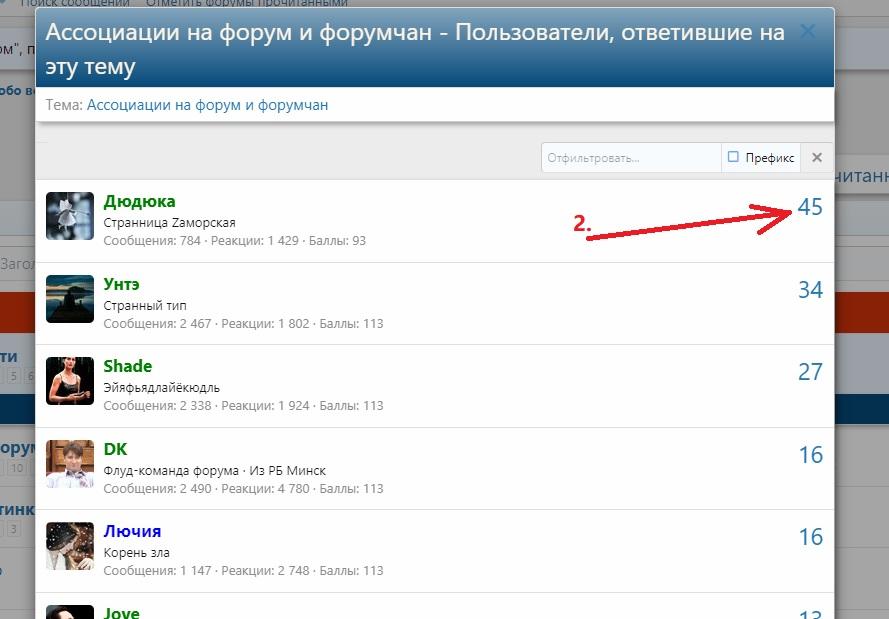Click Баллы: 113 in Лючия's row

(352, 571)
